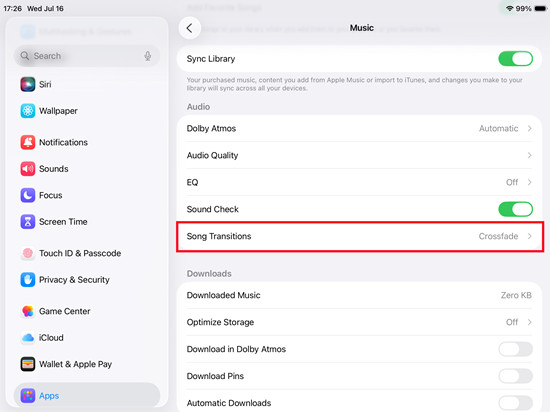
Task: Tap the back arrow button
Action: (190, 28)
